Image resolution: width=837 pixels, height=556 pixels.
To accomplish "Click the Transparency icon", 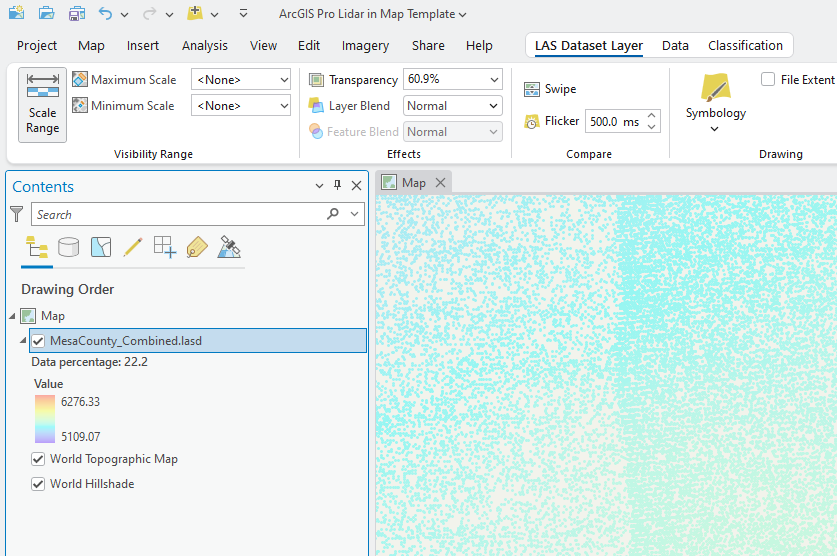I will [317, 80].
